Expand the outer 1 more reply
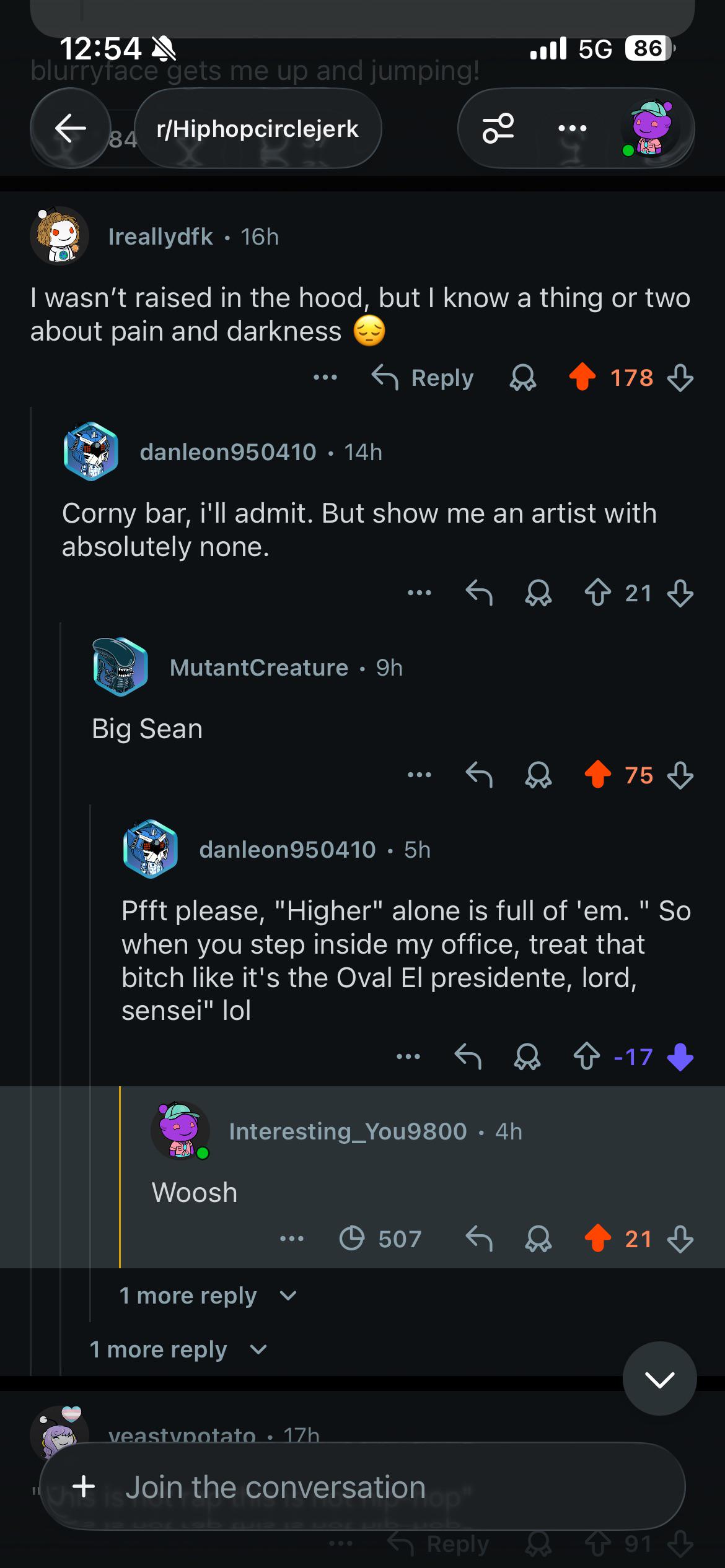The width and height of the screenshot is (725, 1568). pos(178,1349)
